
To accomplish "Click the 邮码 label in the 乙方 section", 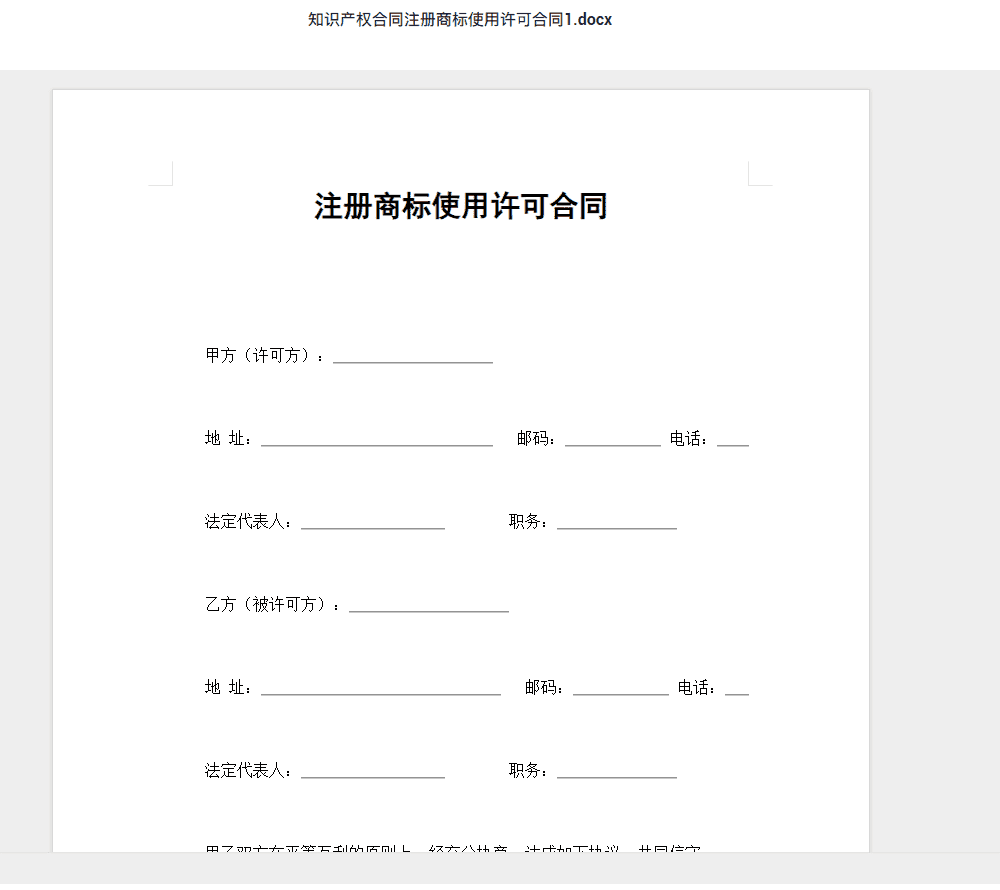I will tap(544, 687).
